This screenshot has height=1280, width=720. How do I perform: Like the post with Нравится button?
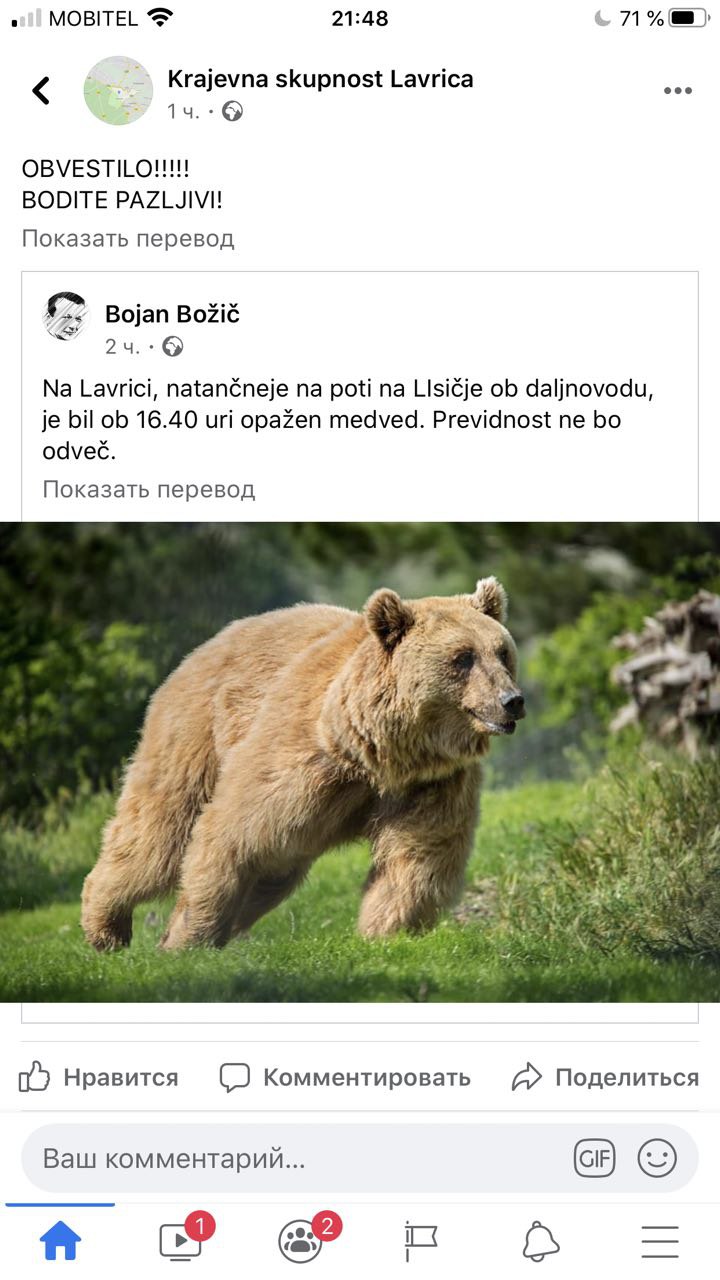(x=98, y=1077)
